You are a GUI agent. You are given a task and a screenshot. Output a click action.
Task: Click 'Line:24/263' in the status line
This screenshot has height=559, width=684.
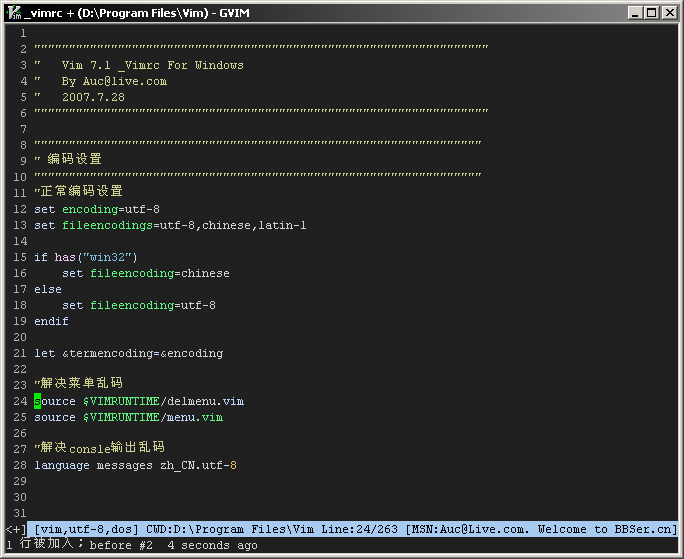point(359,529)
